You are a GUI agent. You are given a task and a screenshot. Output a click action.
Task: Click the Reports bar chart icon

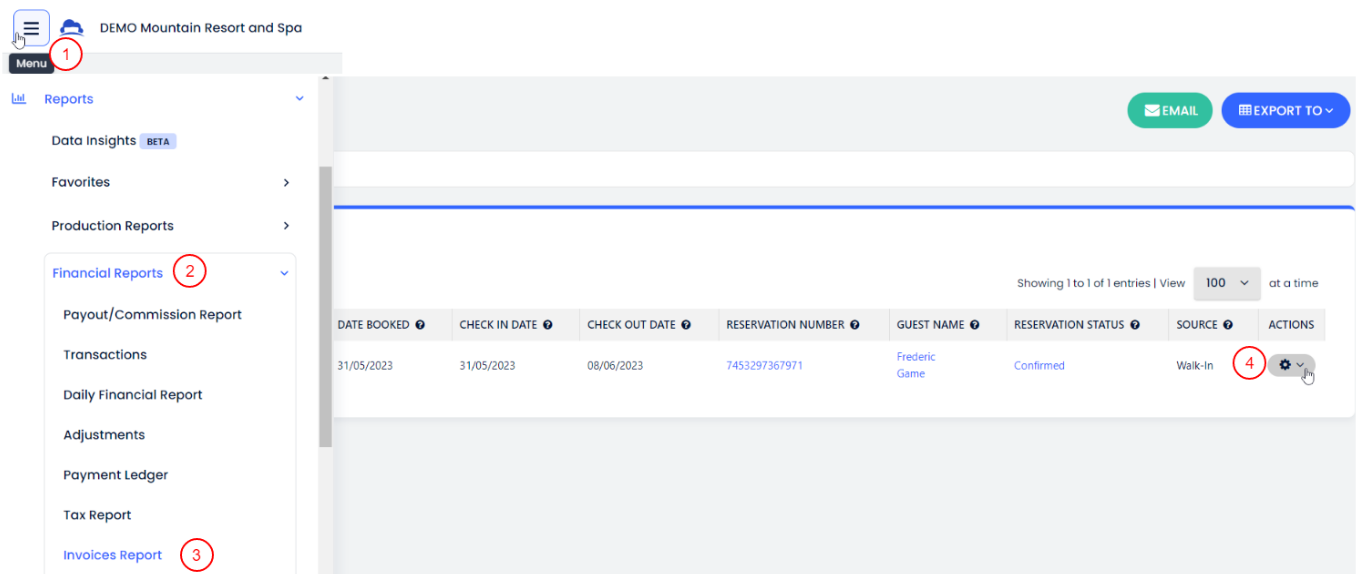18,99
